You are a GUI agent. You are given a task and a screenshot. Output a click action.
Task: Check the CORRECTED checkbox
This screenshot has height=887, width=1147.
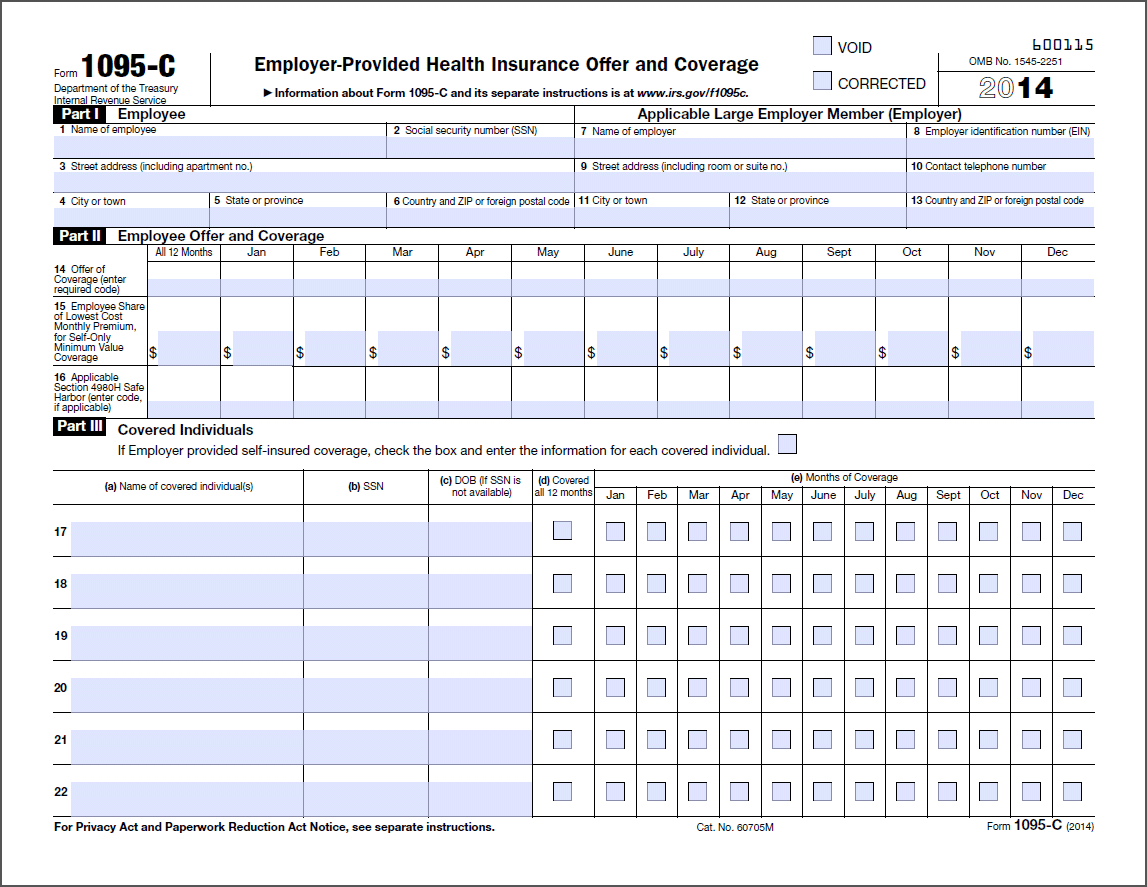[822, 81]
